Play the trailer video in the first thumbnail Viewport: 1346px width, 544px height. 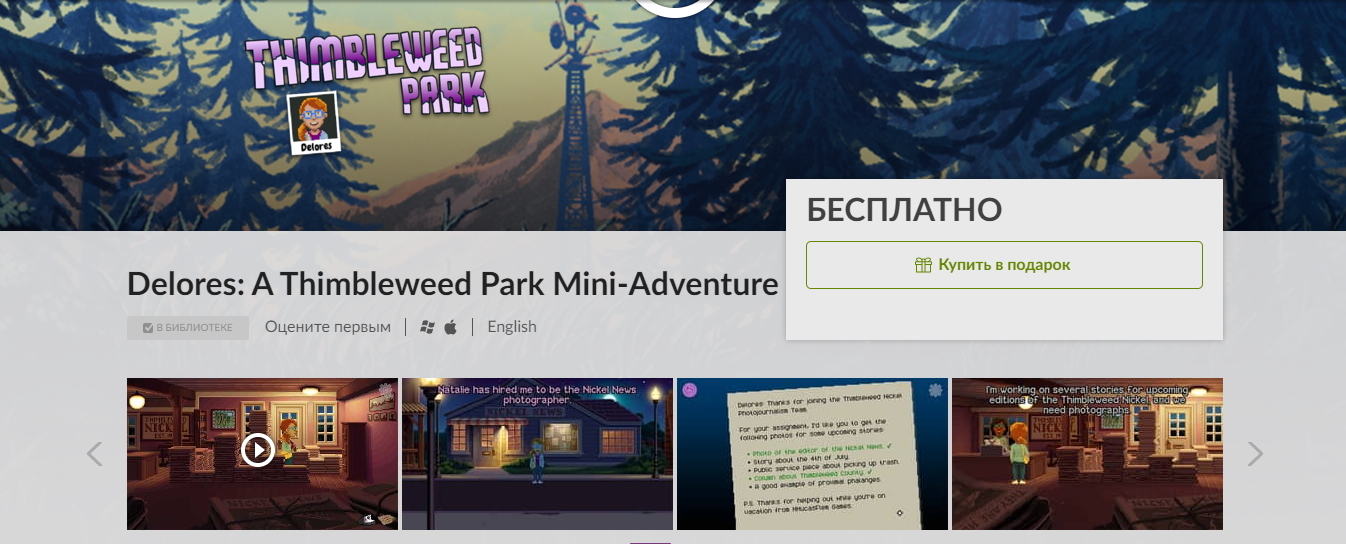coord(258,450)
